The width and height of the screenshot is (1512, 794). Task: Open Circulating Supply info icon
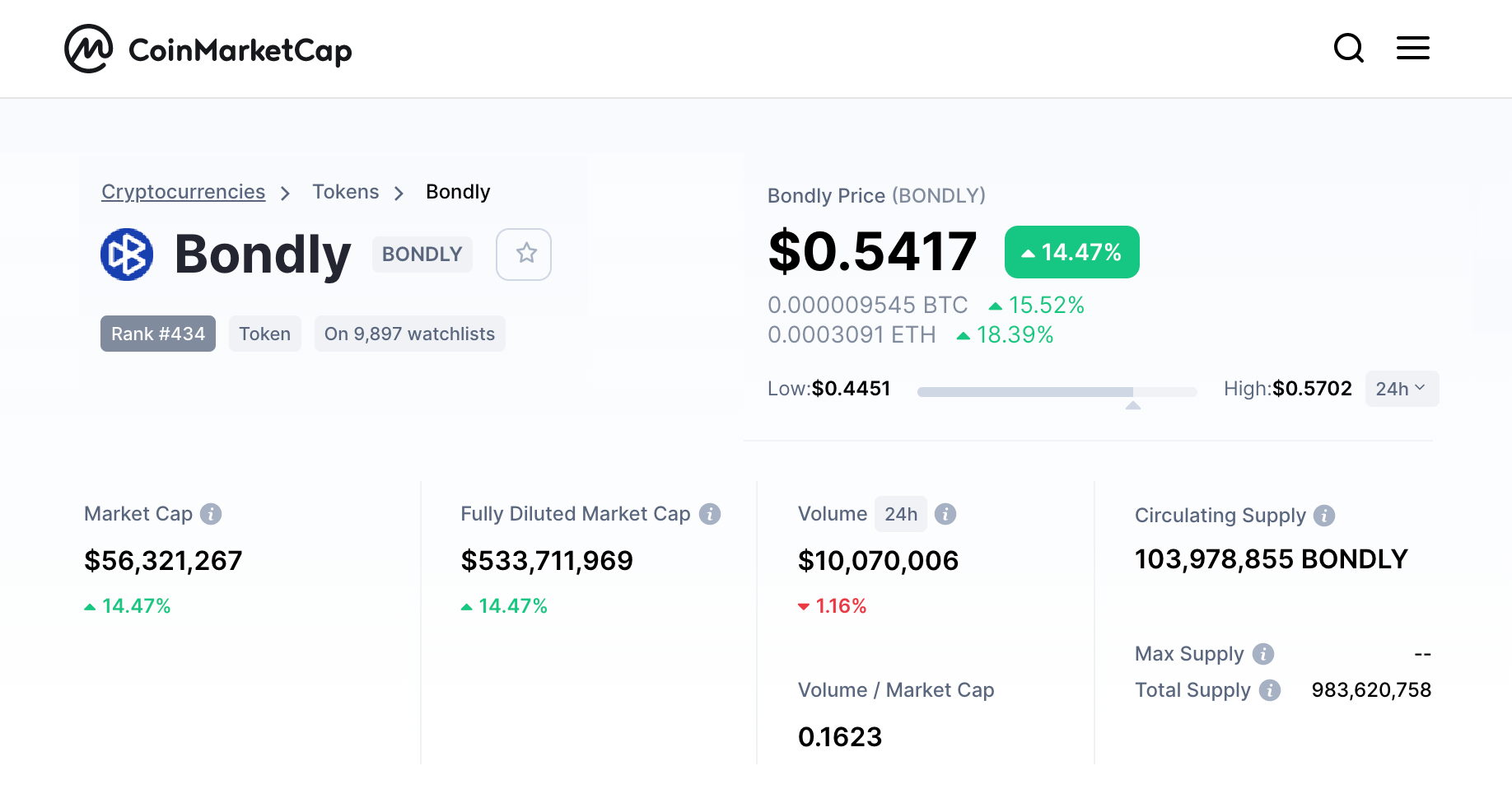(x=1324, y=516)
